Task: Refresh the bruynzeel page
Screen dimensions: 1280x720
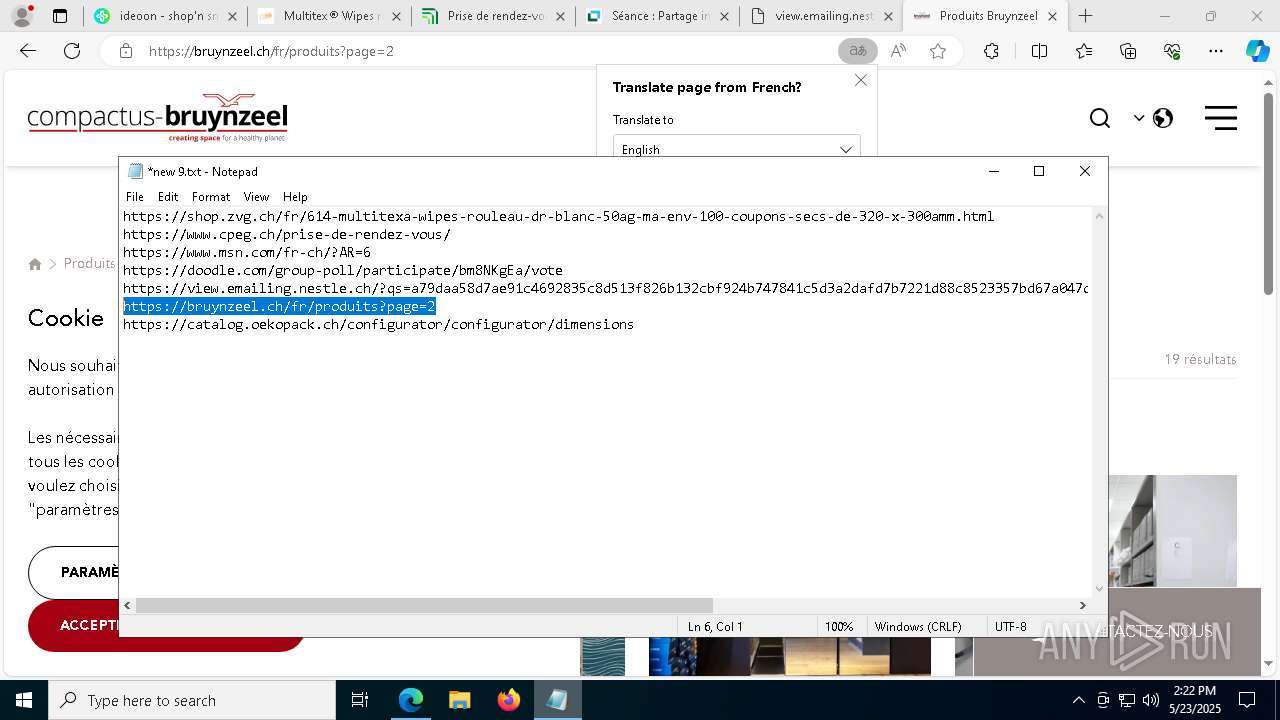Action: [x=72, y=51]
